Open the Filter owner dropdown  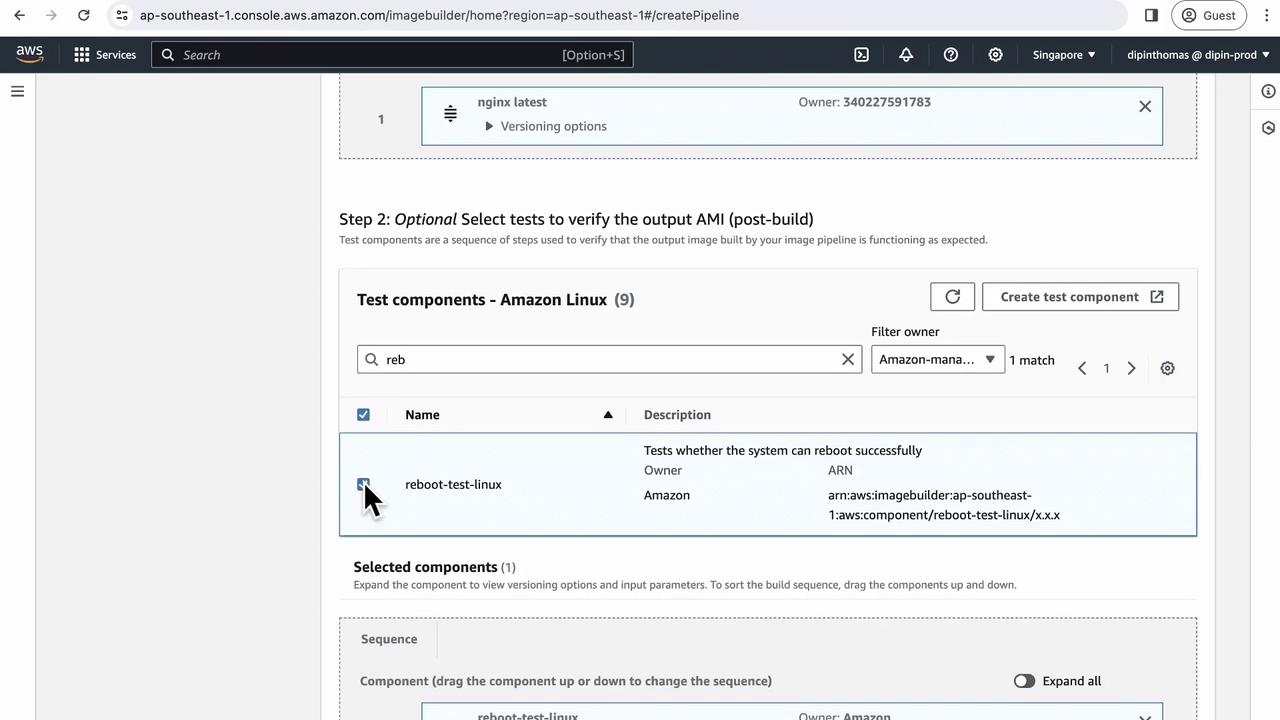coord(937,360)
